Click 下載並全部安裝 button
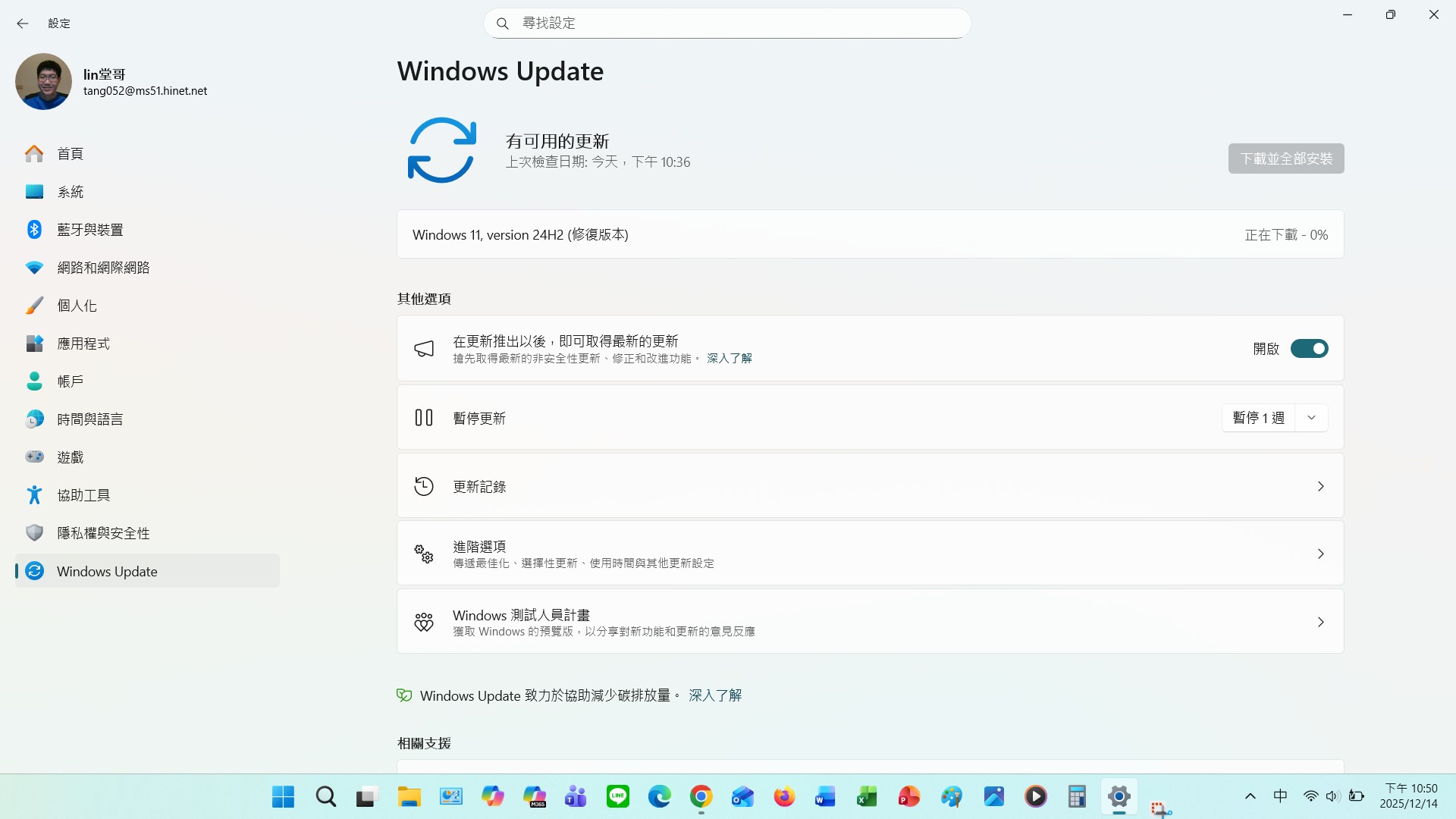 click(1285, 158)
